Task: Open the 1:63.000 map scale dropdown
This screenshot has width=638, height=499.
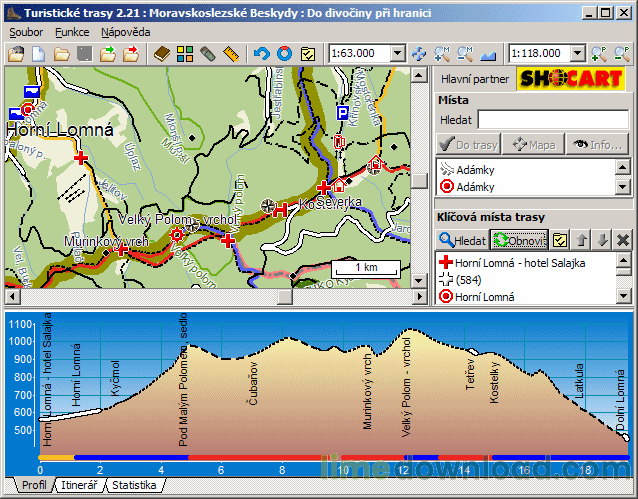Action: [397, 53]
